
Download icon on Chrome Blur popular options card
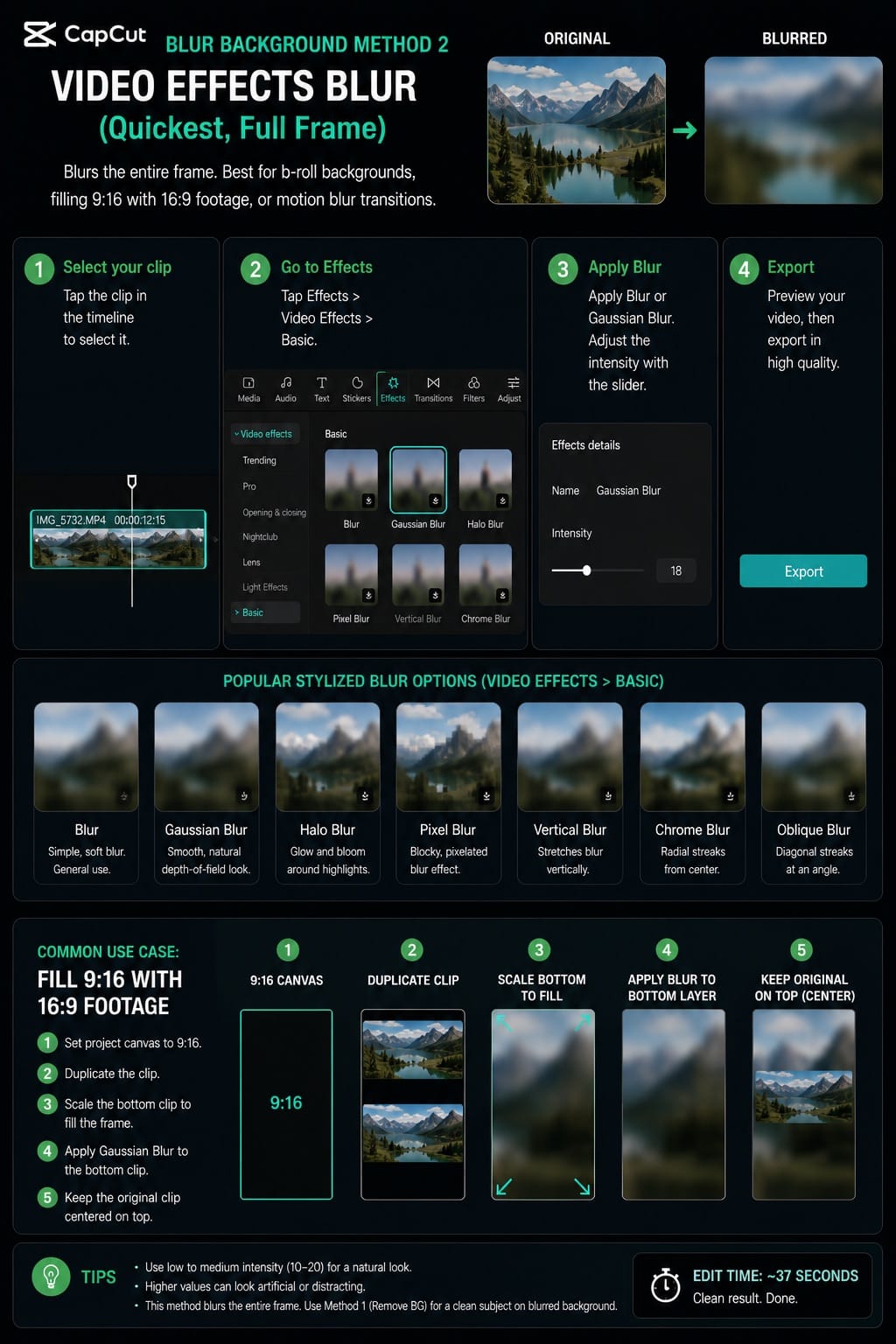[x=730, y=795]
